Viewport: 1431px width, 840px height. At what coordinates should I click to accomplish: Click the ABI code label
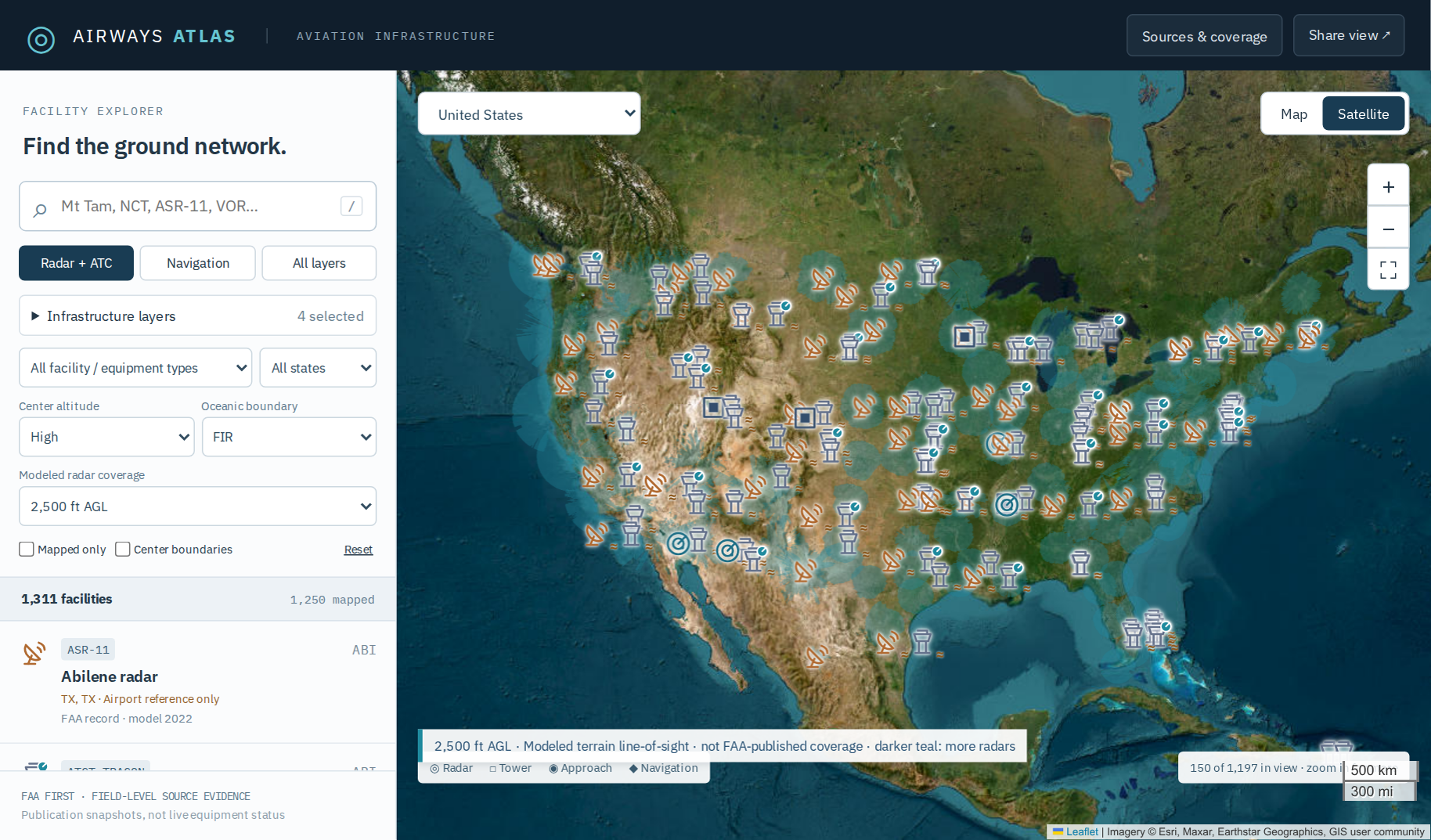[364, 650]
